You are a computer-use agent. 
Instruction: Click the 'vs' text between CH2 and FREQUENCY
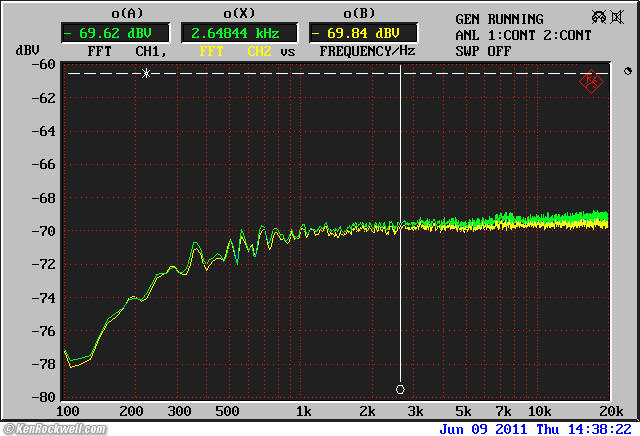coord(288,52)
